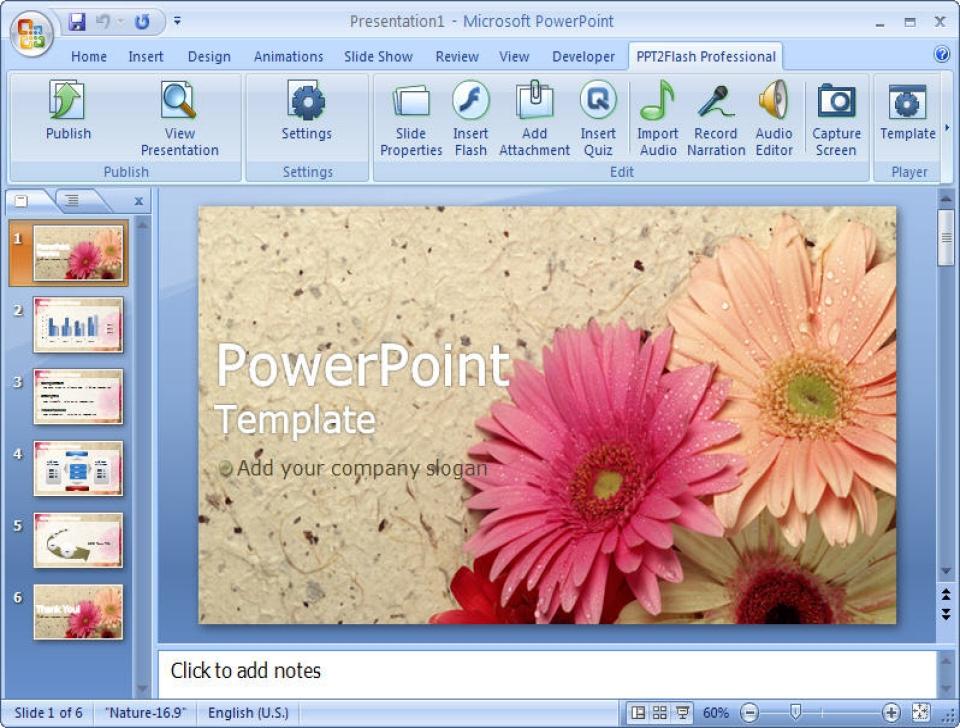
Task: Expand the Customize Quick Access Toolbar dropdown
Action: pos(177,20)
